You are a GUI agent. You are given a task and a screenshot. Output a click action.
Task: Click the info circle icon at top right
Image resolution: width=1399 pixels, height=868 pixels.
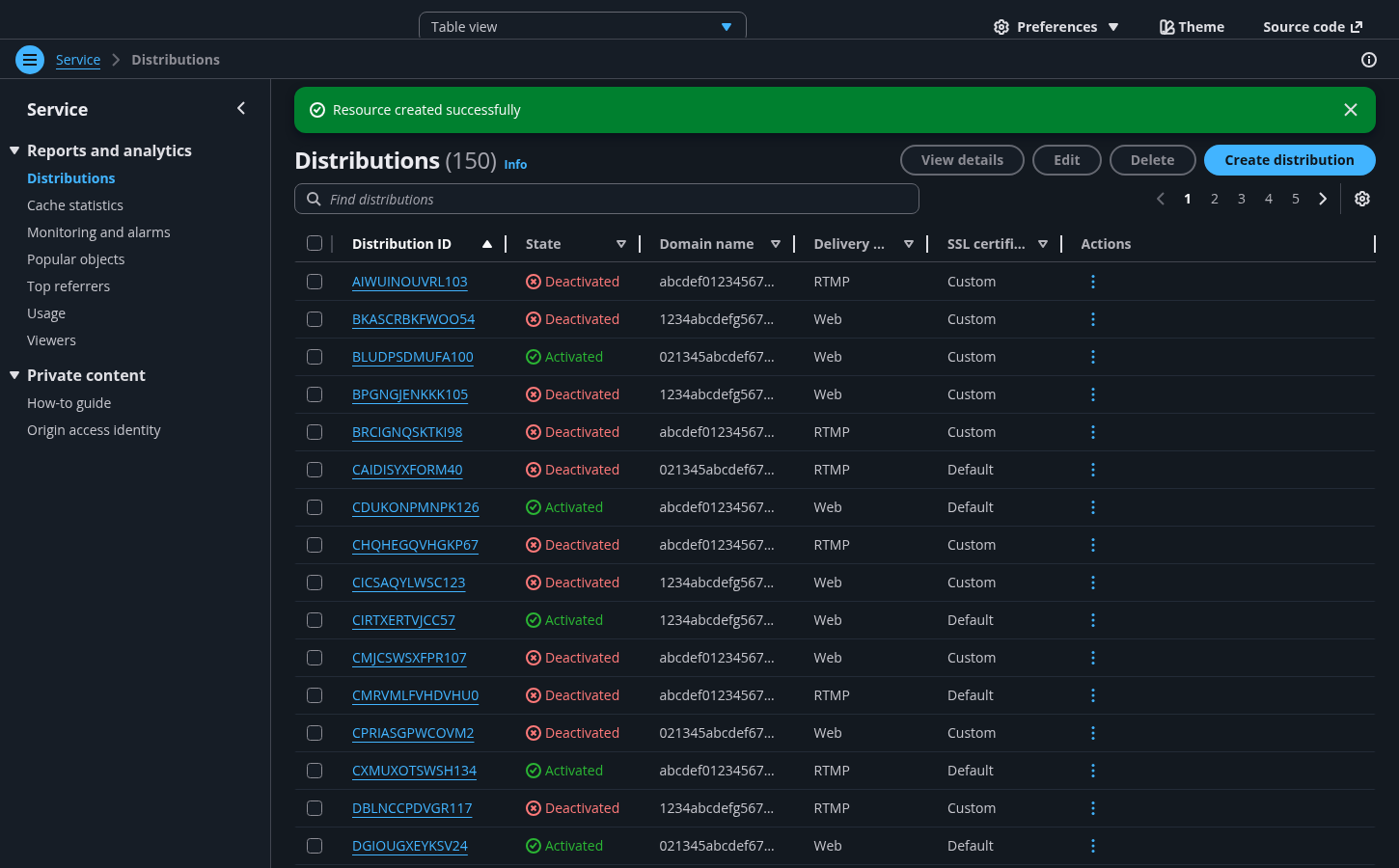pyautogui.click(x=1368, y=60)
